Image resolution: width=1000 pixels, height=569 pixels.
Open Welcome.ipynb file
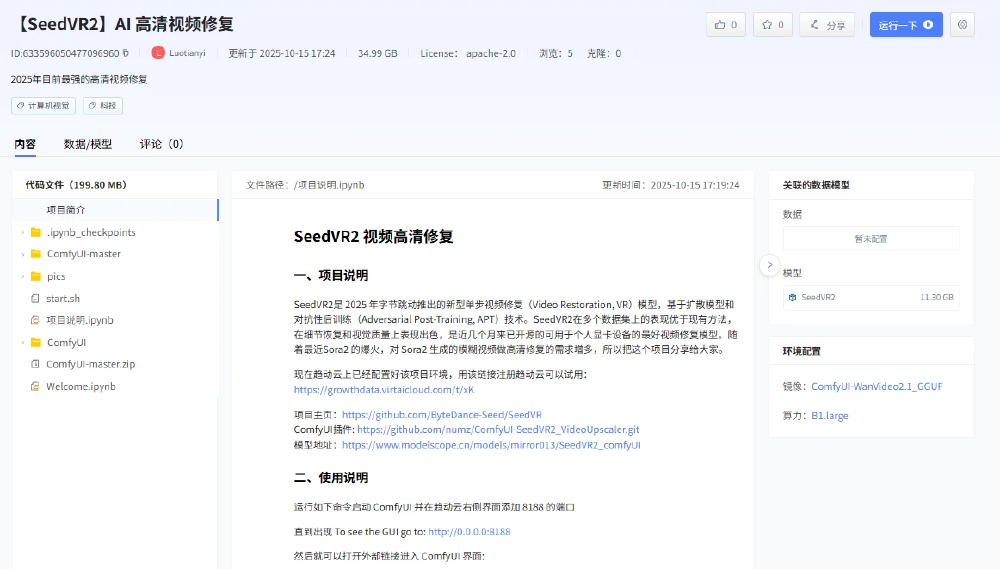click(80, 387)
